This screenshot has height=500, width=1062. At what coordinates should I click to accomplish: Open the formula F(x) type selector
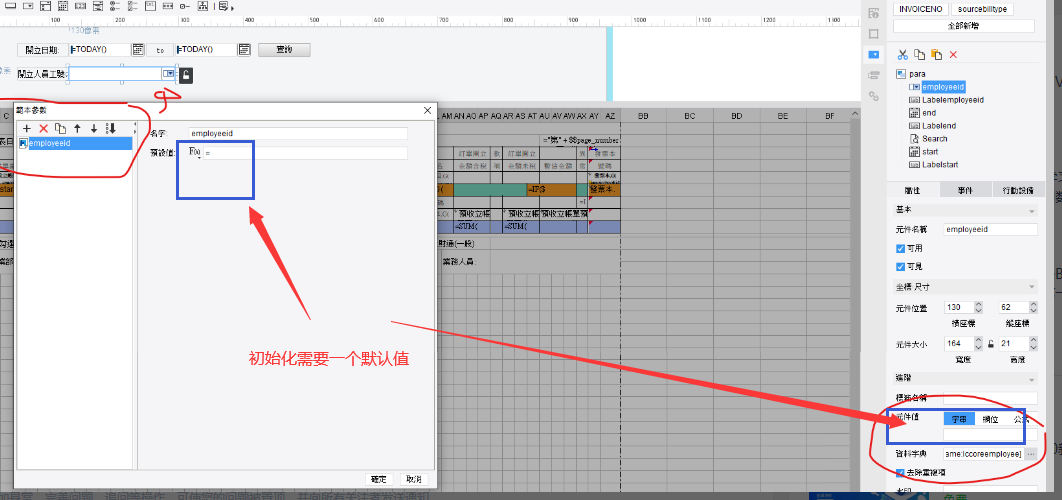point(194,153)
